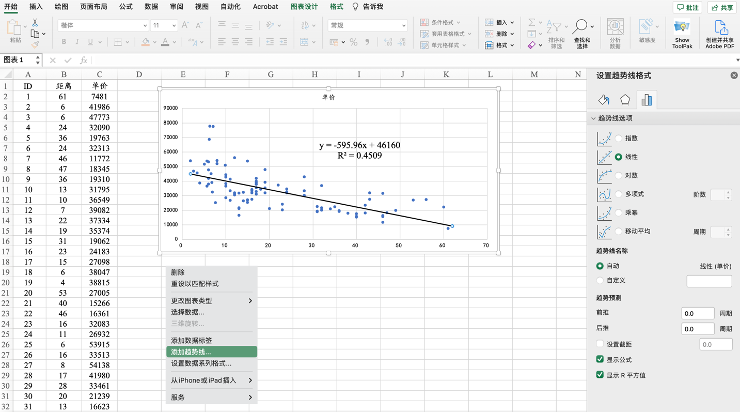Expand the 更改图表类型 submenu
This screenshot has width=740, height=412.
[x=208, y=300]
